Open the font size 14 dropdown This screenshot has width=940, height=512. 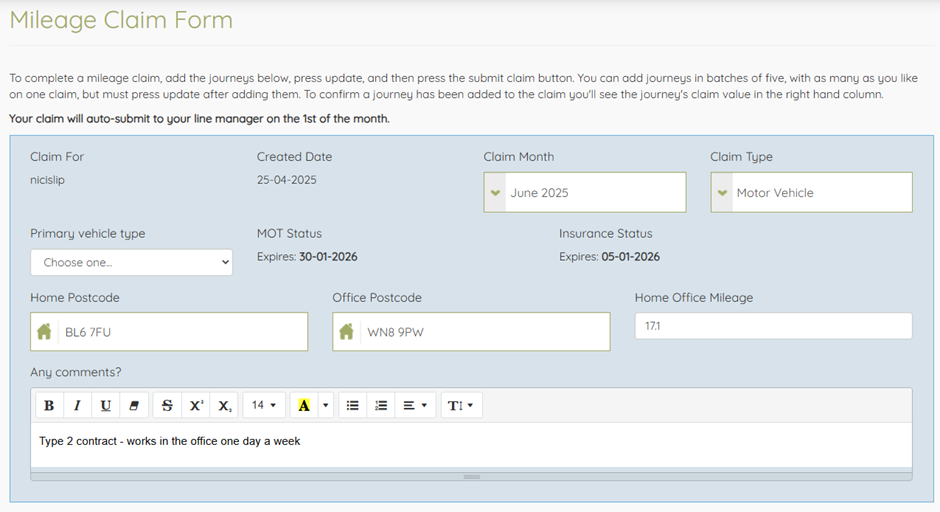[264, 405]
